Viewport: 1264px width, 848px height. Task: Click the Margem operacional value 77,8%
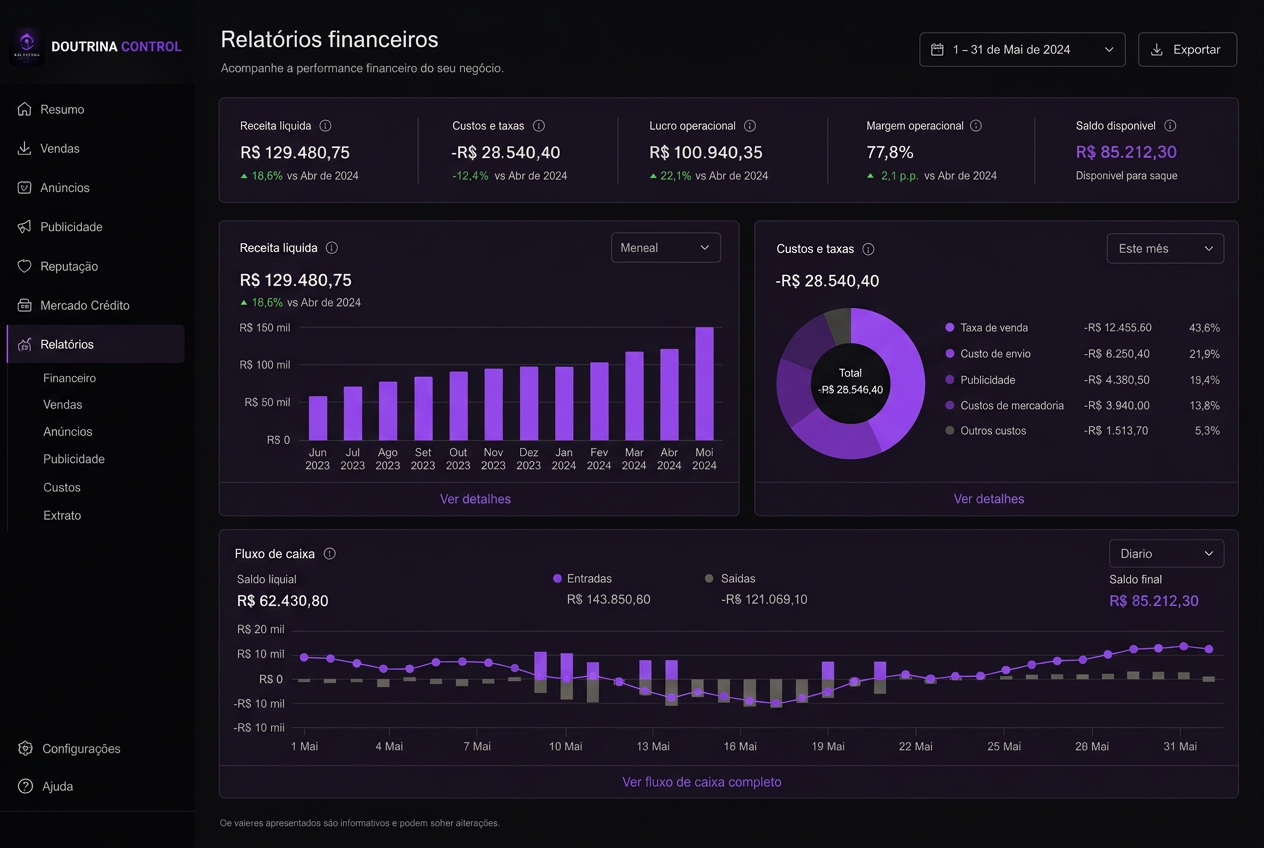pyautogui.click(x=890, y=152)
